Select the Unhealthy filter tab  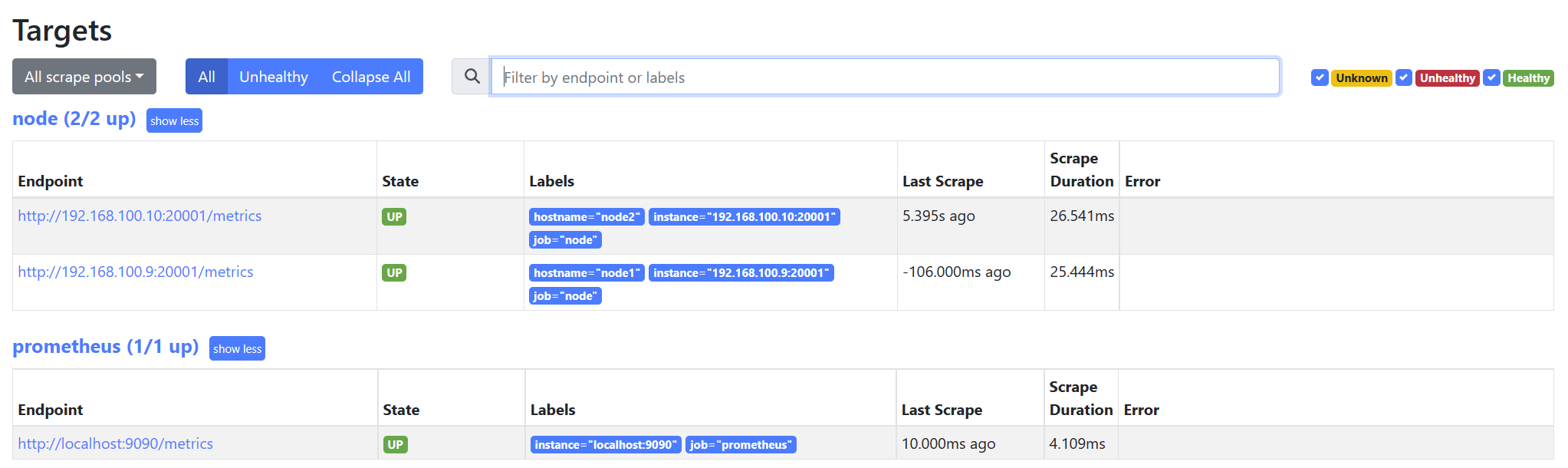pos(274,77)
